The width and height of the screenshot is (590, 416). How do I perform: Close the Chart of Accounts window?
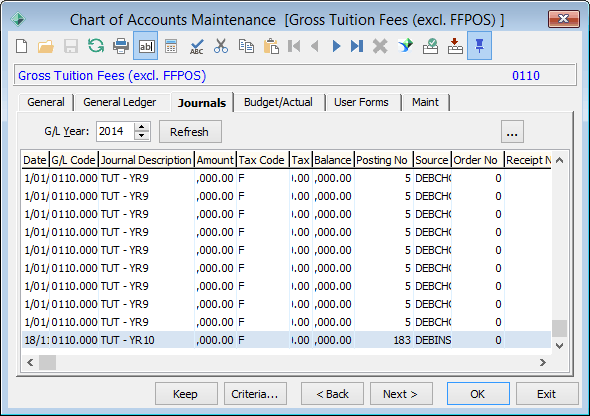click(563, 19)
